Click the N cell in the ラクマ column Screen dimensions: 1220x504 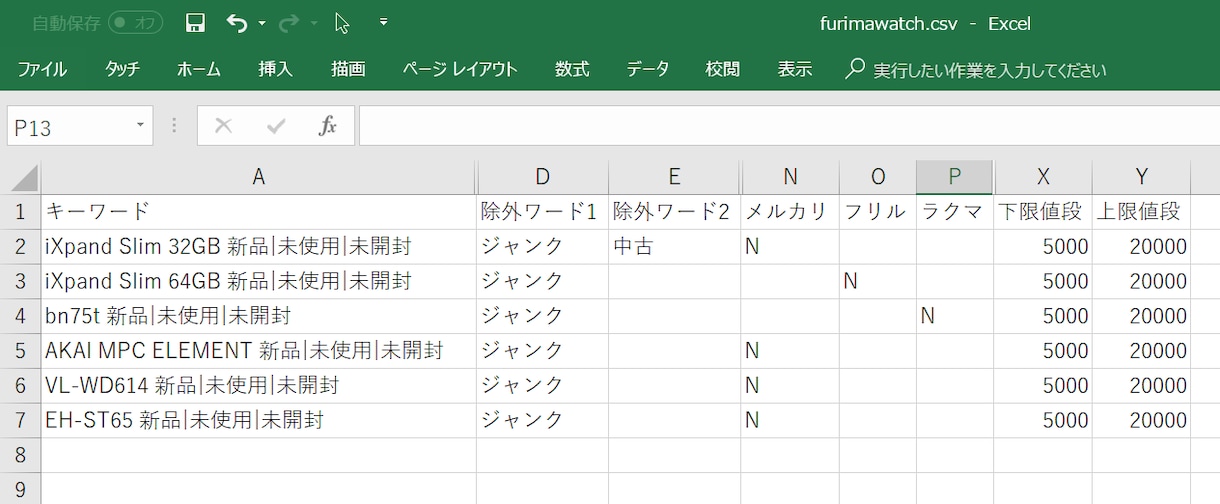(x=955, y=316)
